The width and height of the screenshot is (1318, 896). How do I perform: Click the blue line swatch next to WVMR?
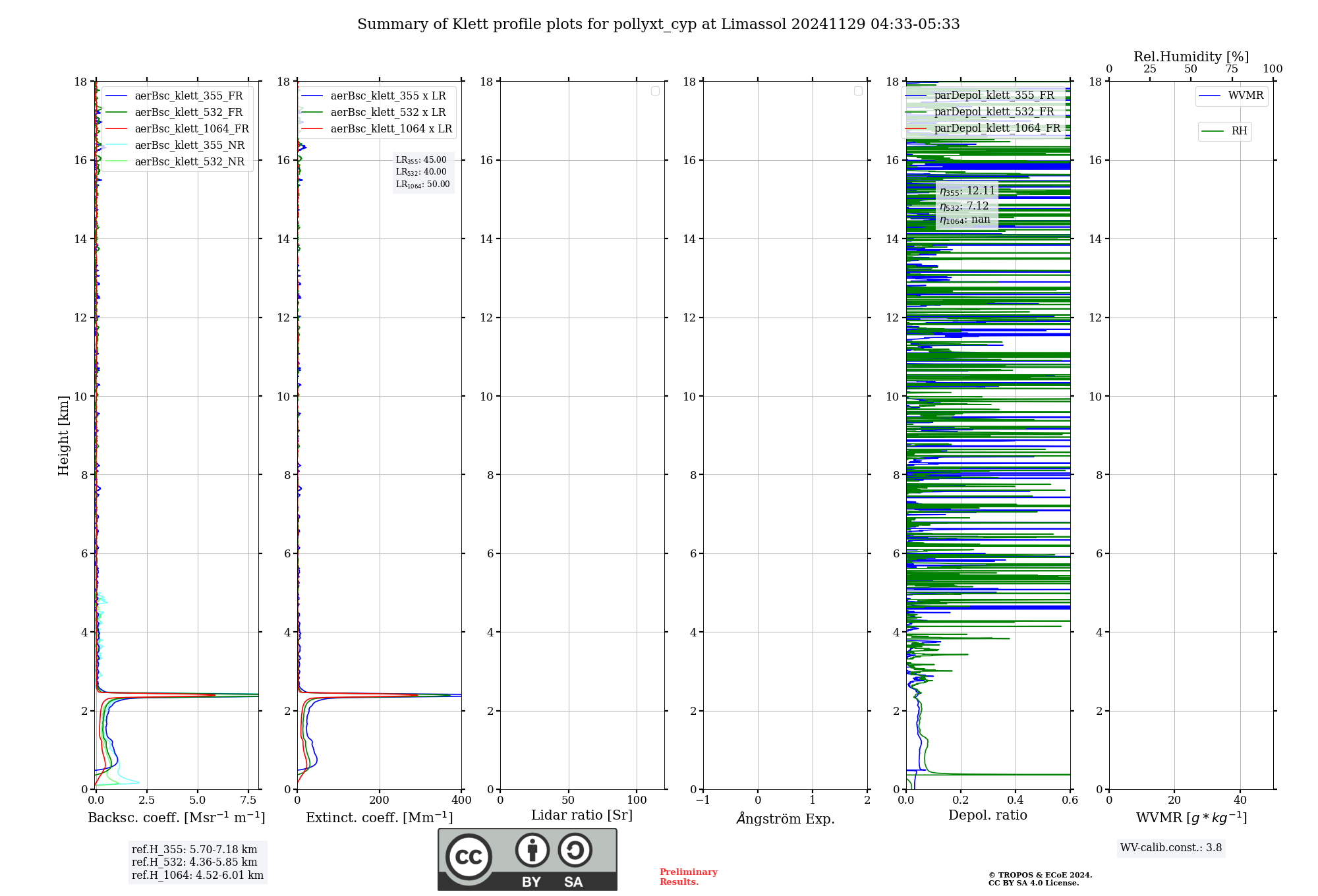pyautogui.click(x=1211, y=96)
